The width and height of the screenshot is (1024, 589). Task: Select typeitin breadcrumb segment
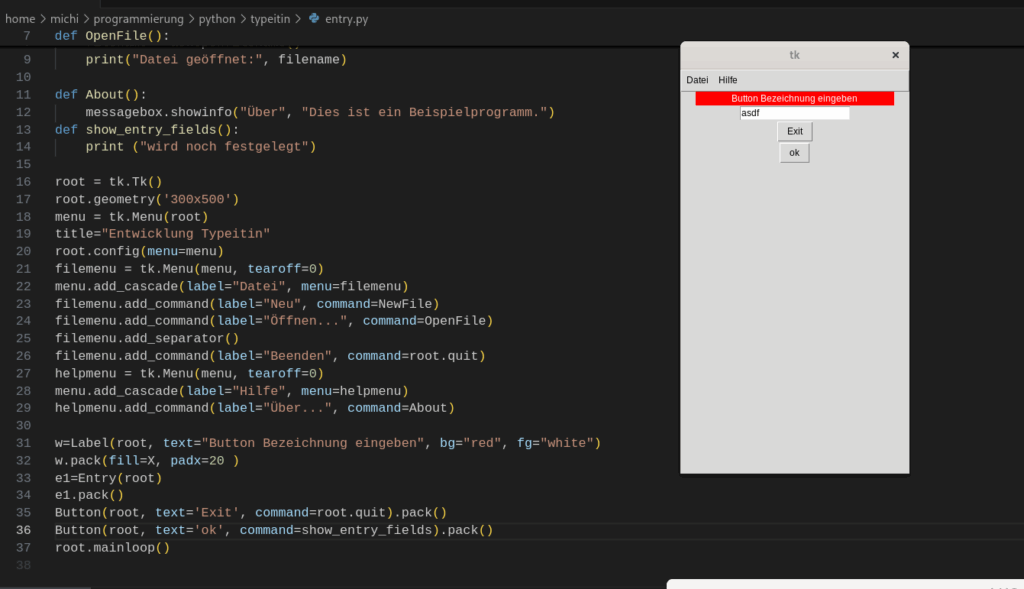[x=270, y=19]
